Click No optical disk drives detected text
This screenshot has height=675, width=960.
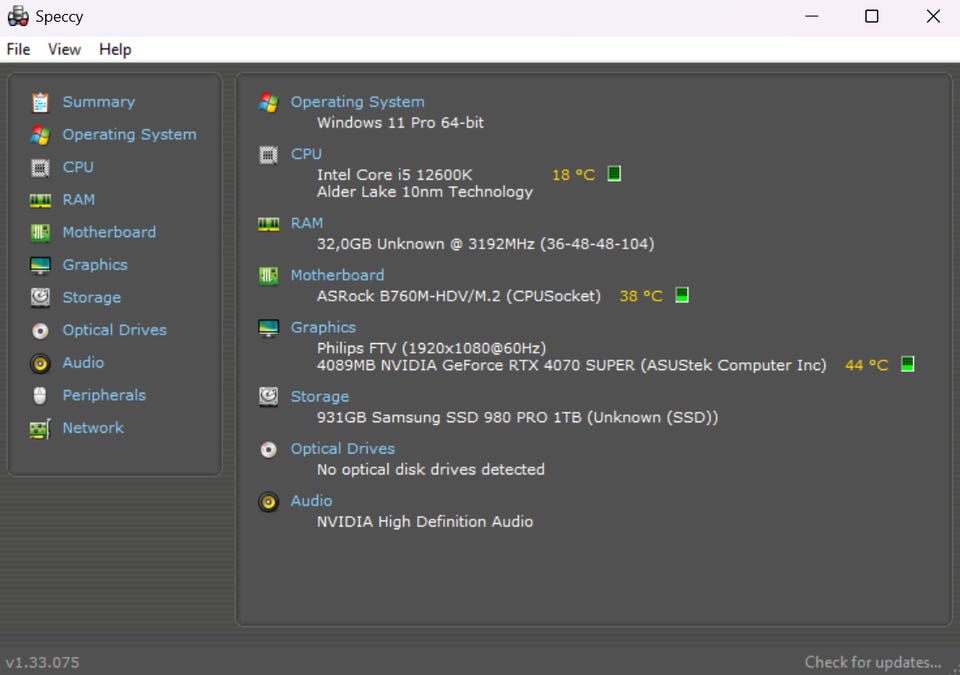tap(430, 469)
